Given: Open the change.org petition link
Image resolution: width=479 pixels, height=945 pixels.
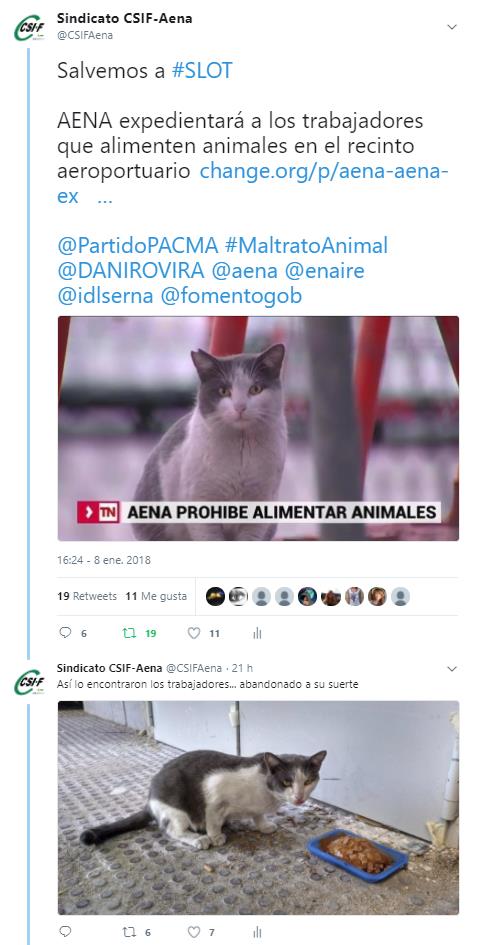Looking at the screenshot, I should [x=253, y=184].
